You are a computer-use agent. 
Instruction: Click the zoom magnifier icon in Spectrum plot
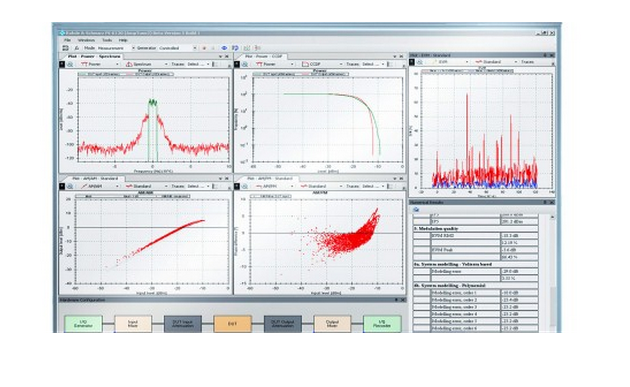(70, 64)
